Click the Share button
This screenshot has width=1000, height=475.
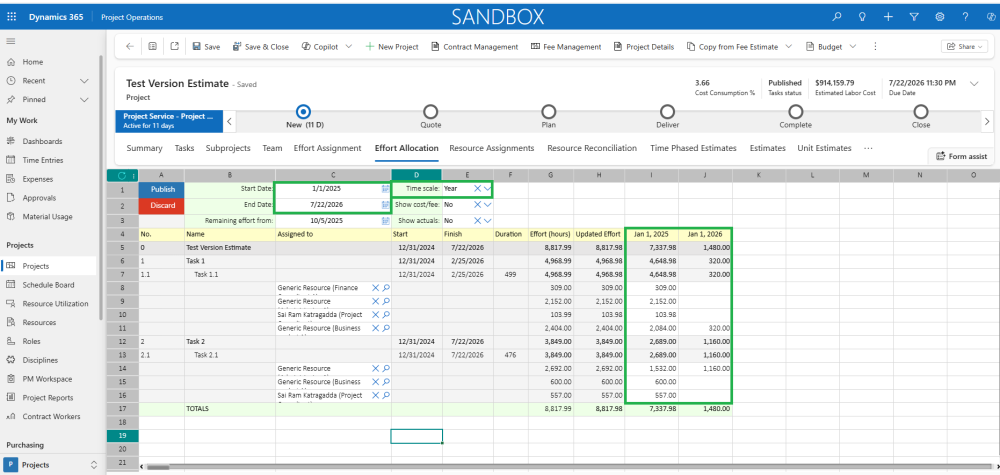click(x=964, y=47)
